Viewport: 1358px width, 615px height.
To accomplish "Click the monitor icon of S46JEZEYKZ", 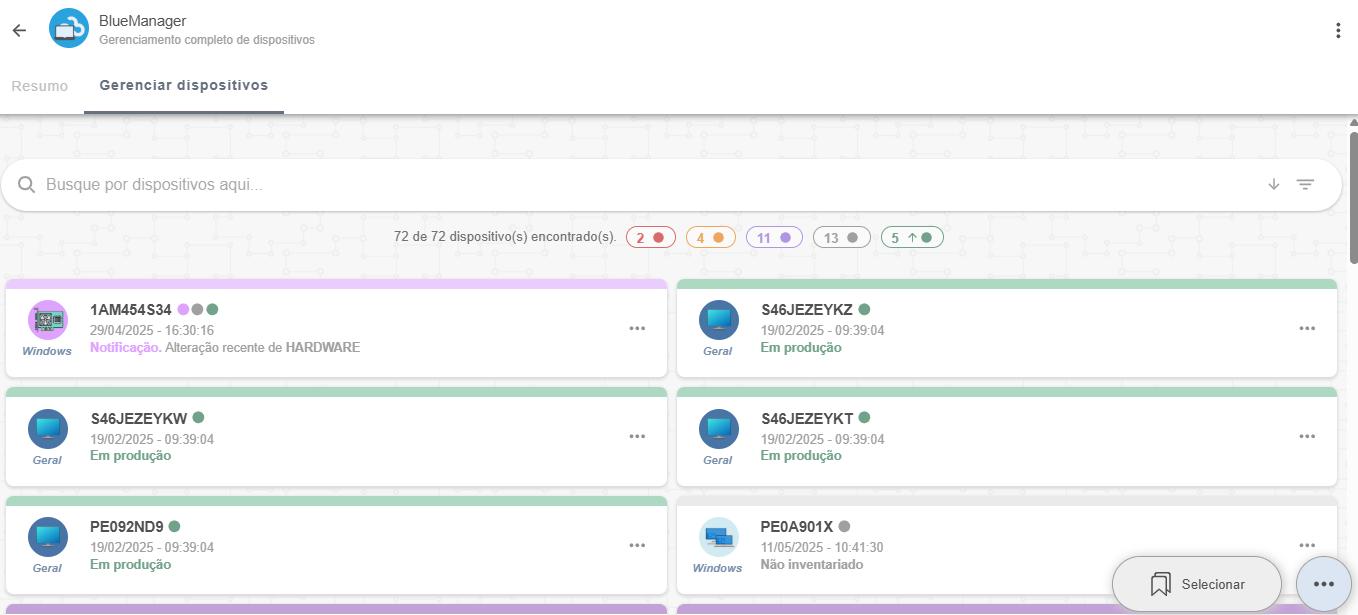I will (x=718, y=320).
